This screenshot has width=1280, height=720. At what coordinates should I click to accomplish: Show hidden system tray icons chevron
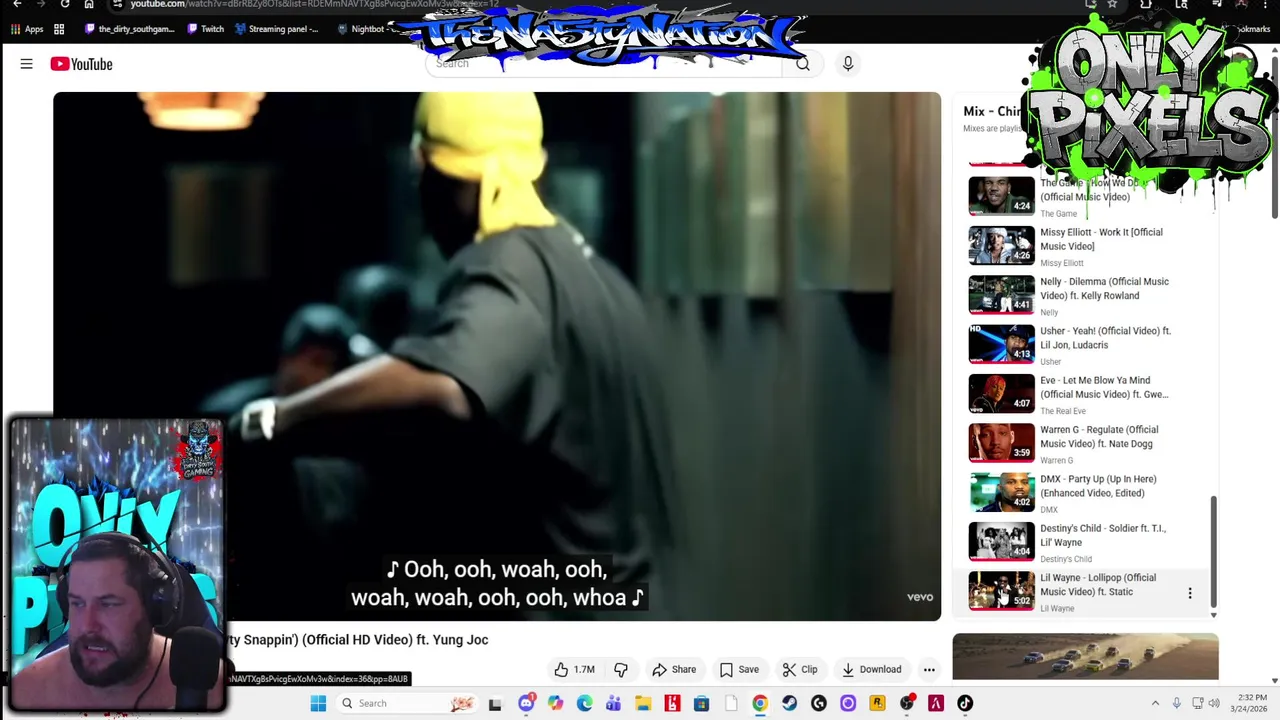click(1155, 703)
